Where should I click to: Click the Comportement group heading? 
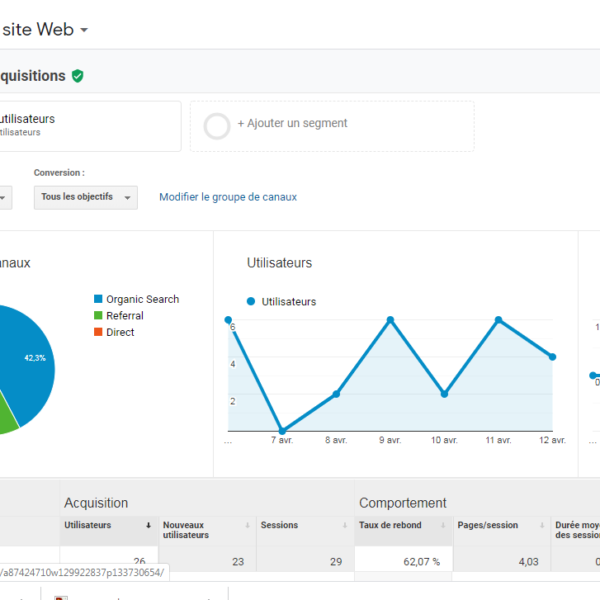pyautogui.click(x=403, y=503)
